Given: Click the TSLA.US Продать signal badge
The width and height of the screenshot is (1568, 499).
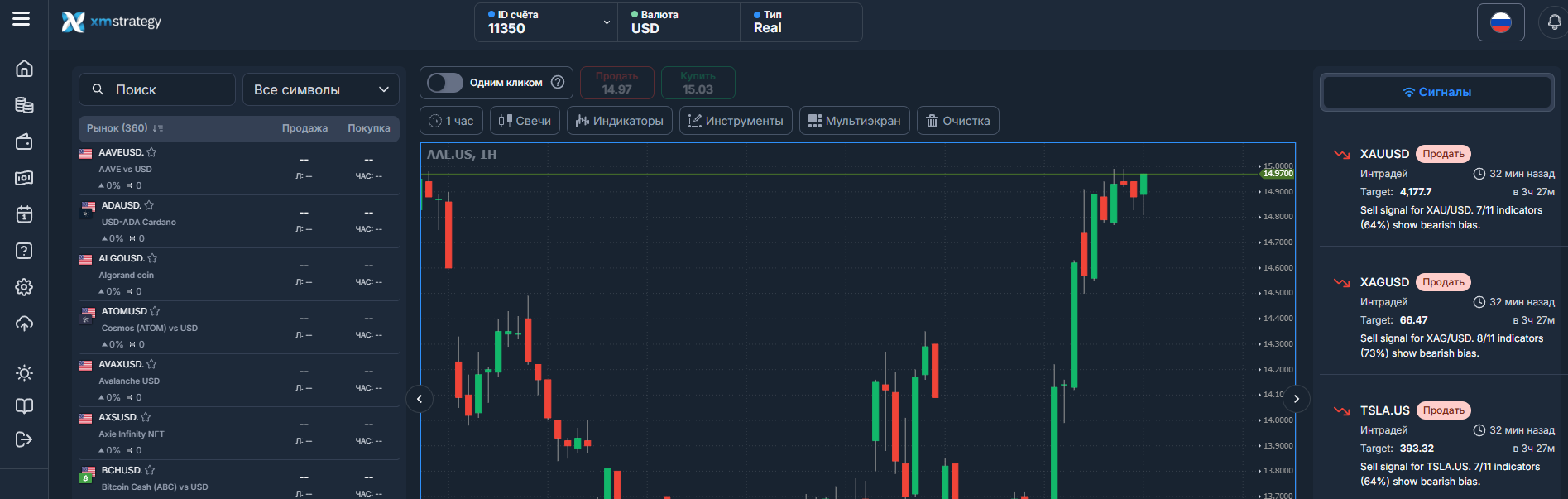Looking at the screenshot, I should tap(1443, 410).
